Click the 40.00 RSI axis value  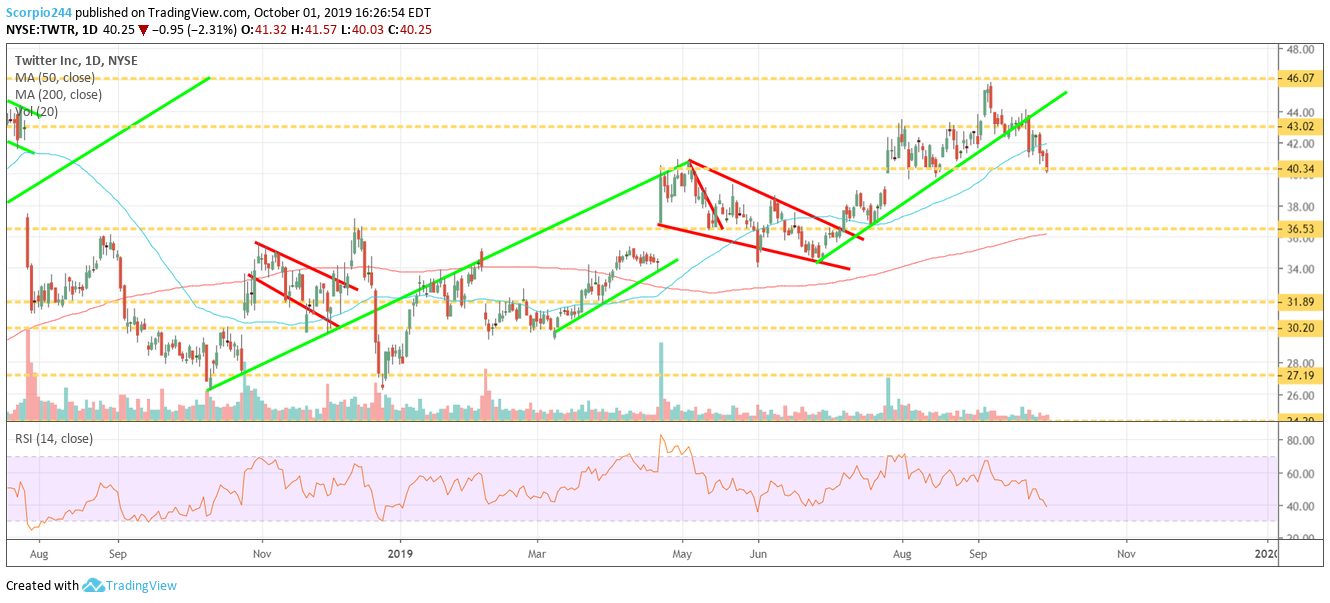point(1300,506)
